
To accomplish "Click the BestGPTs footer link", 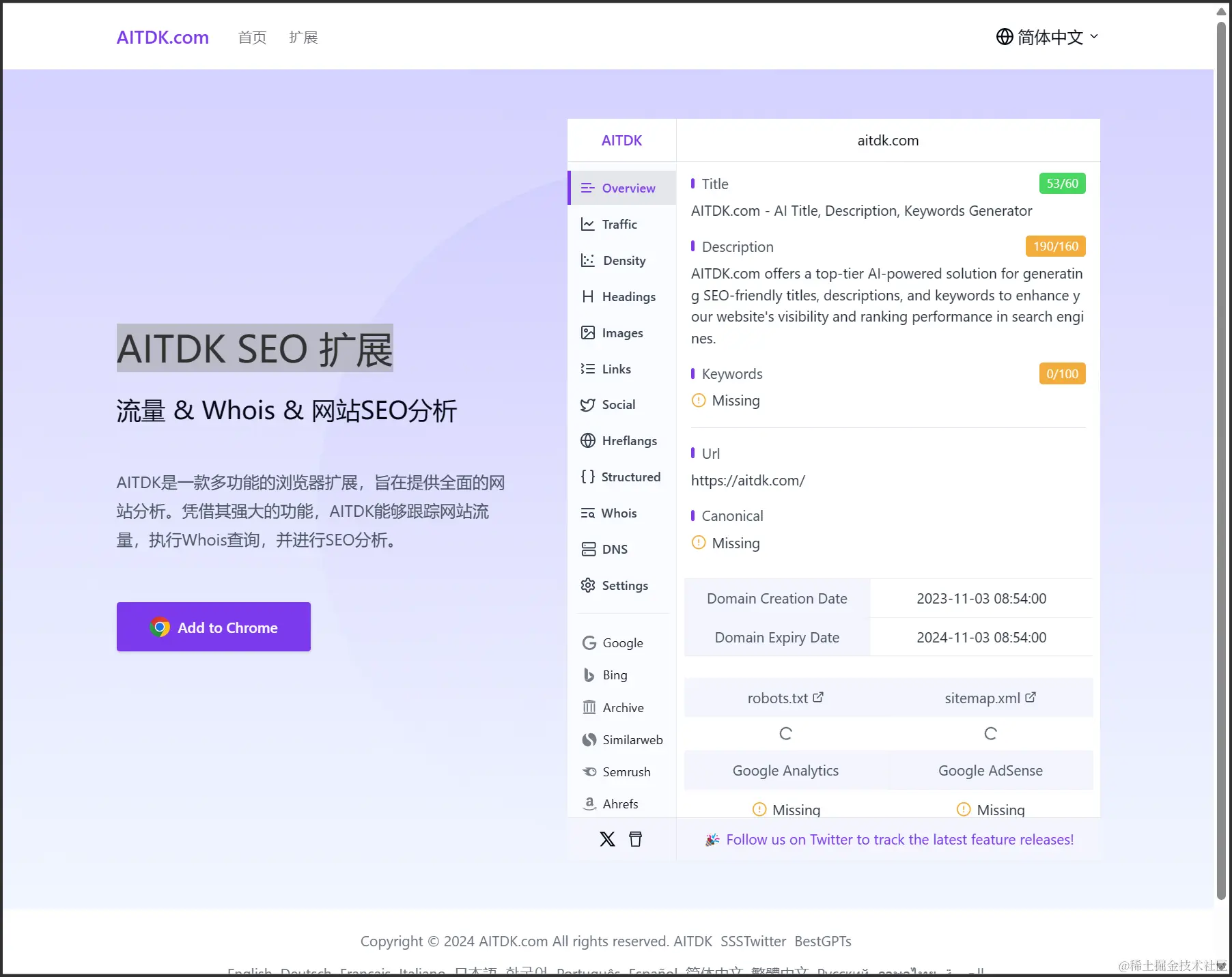I will 823,941.
